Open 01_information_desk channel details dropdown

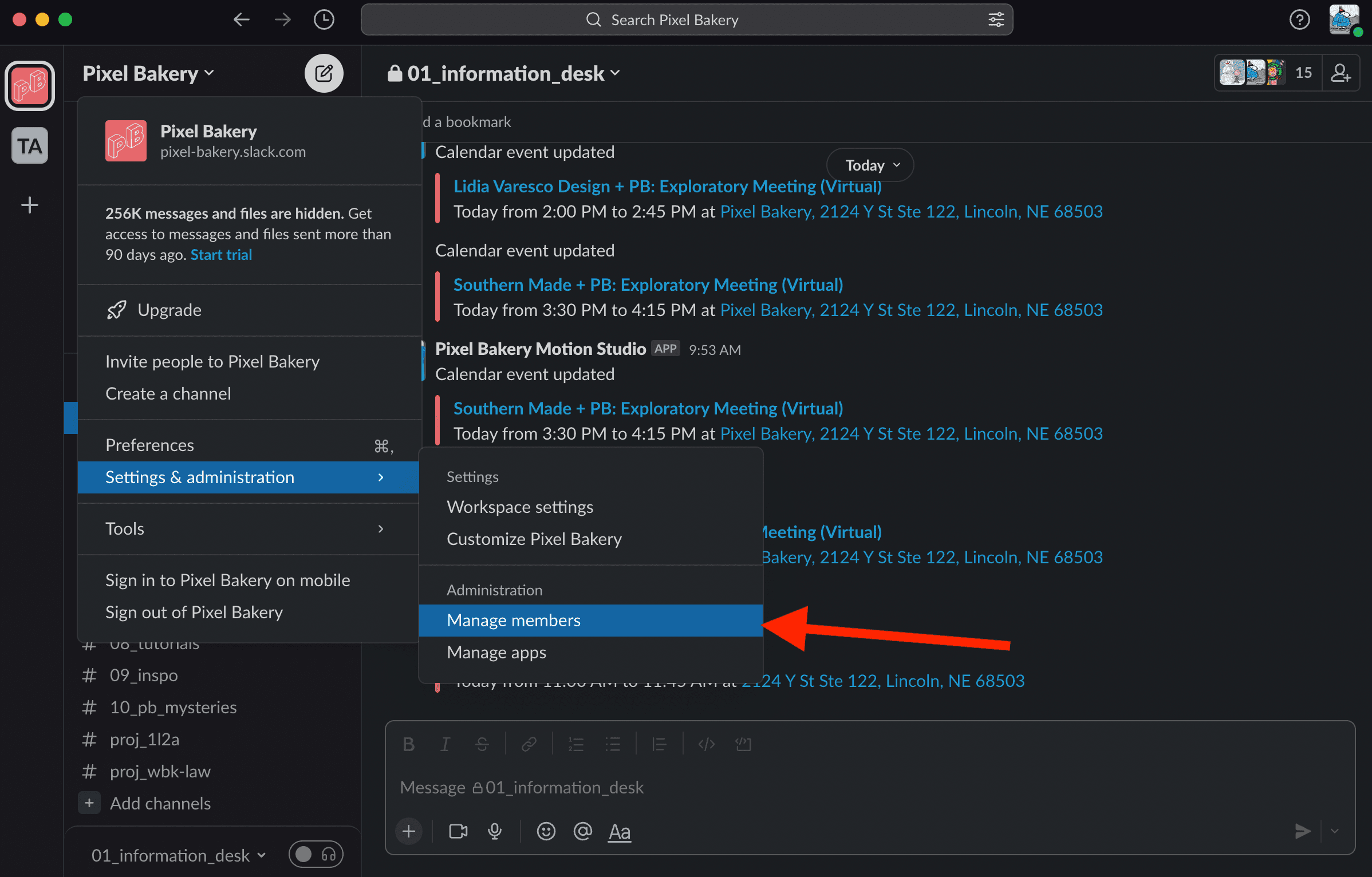click(504, 73)
